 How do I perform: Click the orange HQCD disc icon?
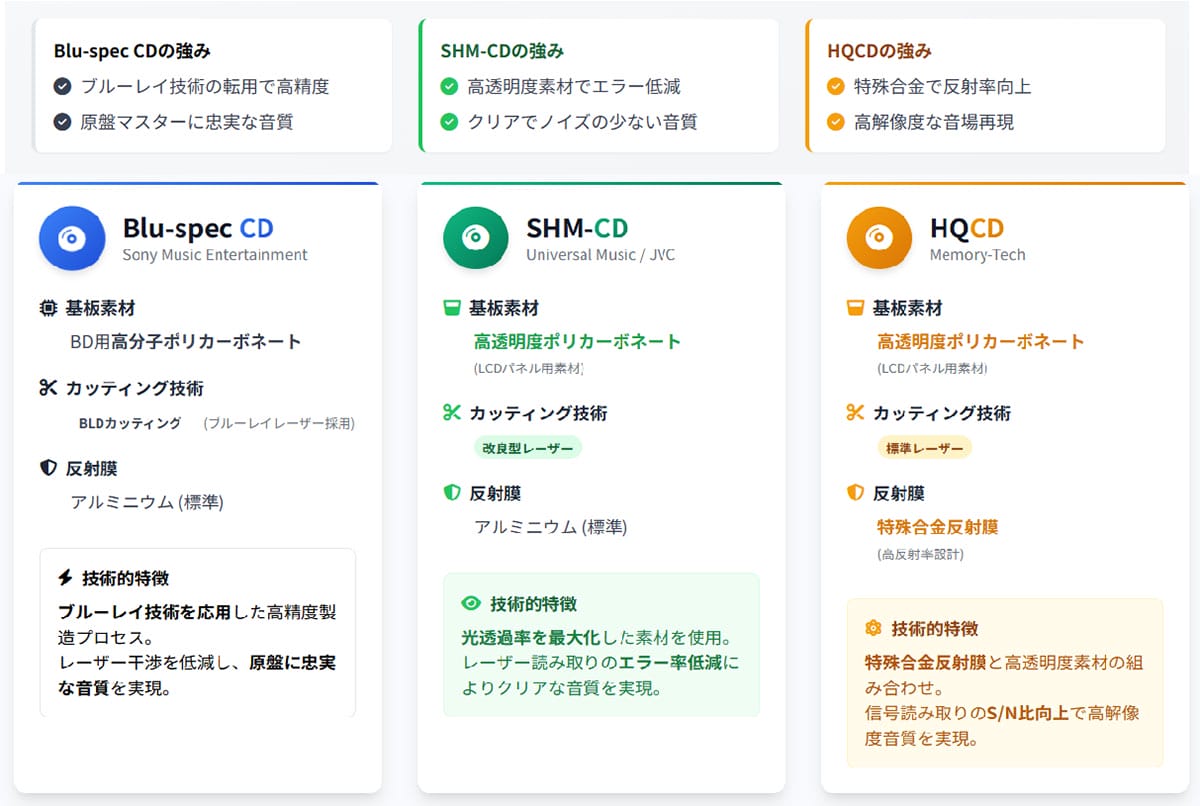[879, 239]
